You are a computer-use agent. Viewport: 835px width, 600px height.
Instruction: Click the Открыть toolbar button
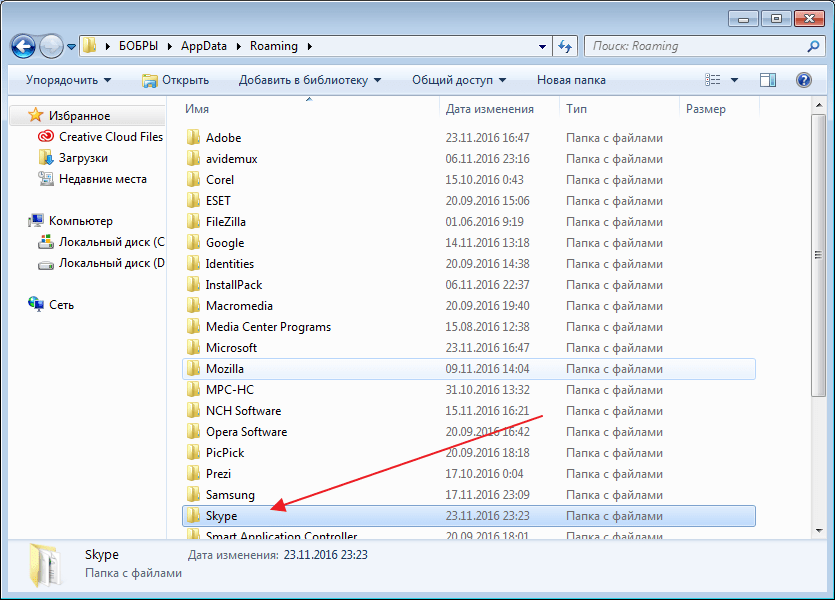(176, 80)
